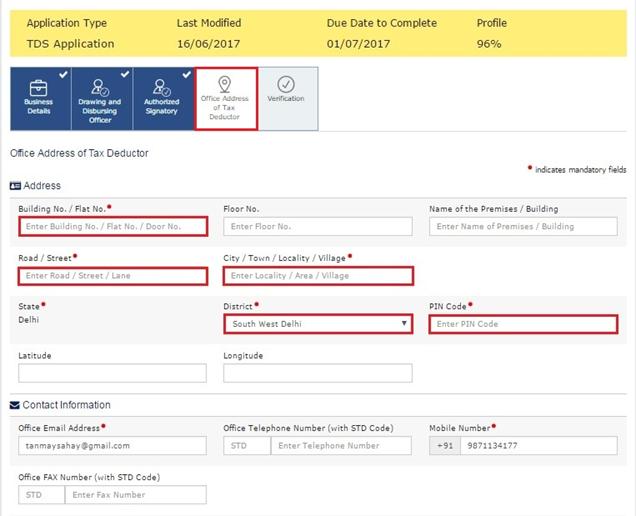636x516 pixels.
Task: Focus the City / Town / Locality field
Action: tap(318, 276)
